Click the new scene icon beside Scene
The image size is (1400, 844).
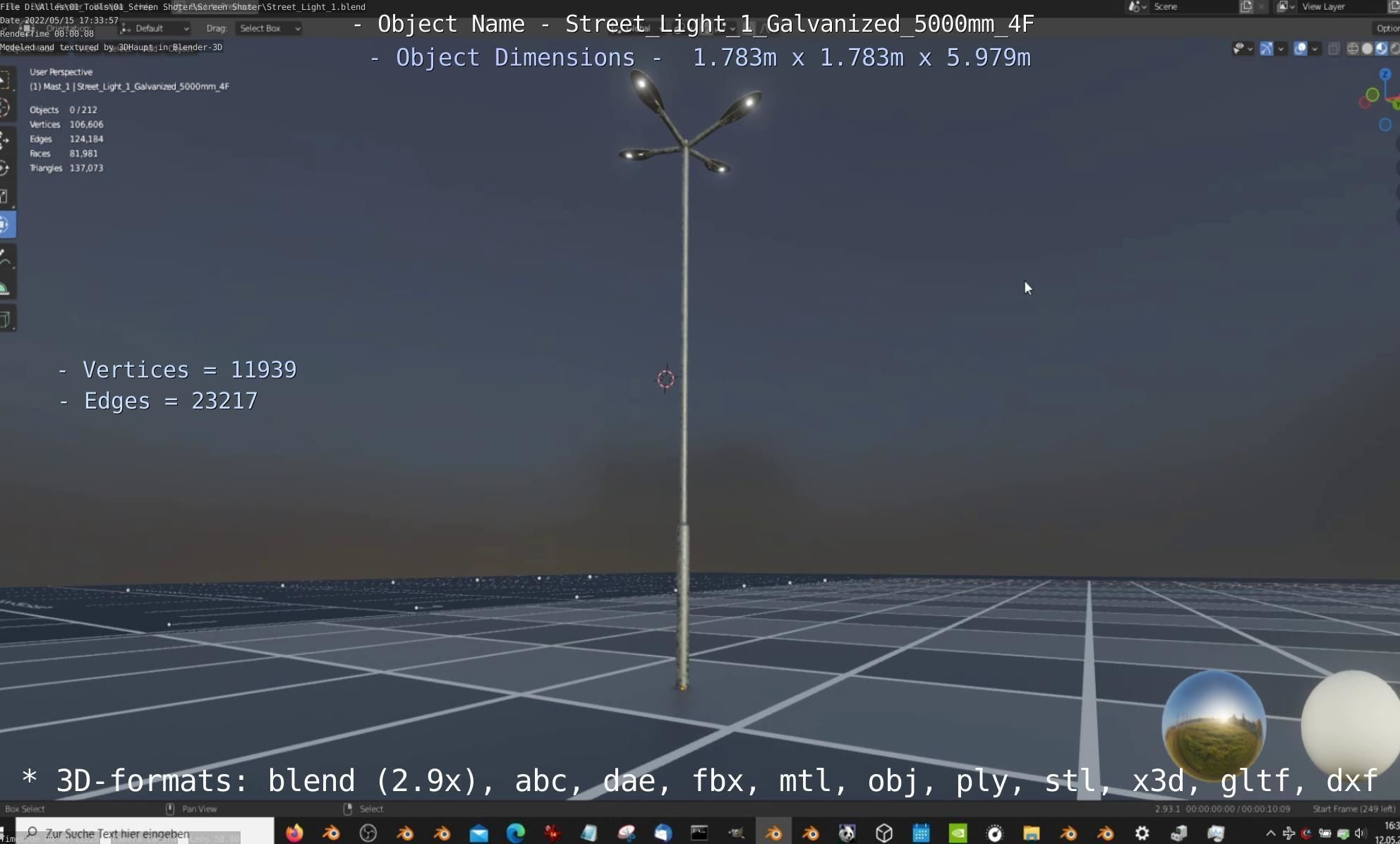(1246, 6)
